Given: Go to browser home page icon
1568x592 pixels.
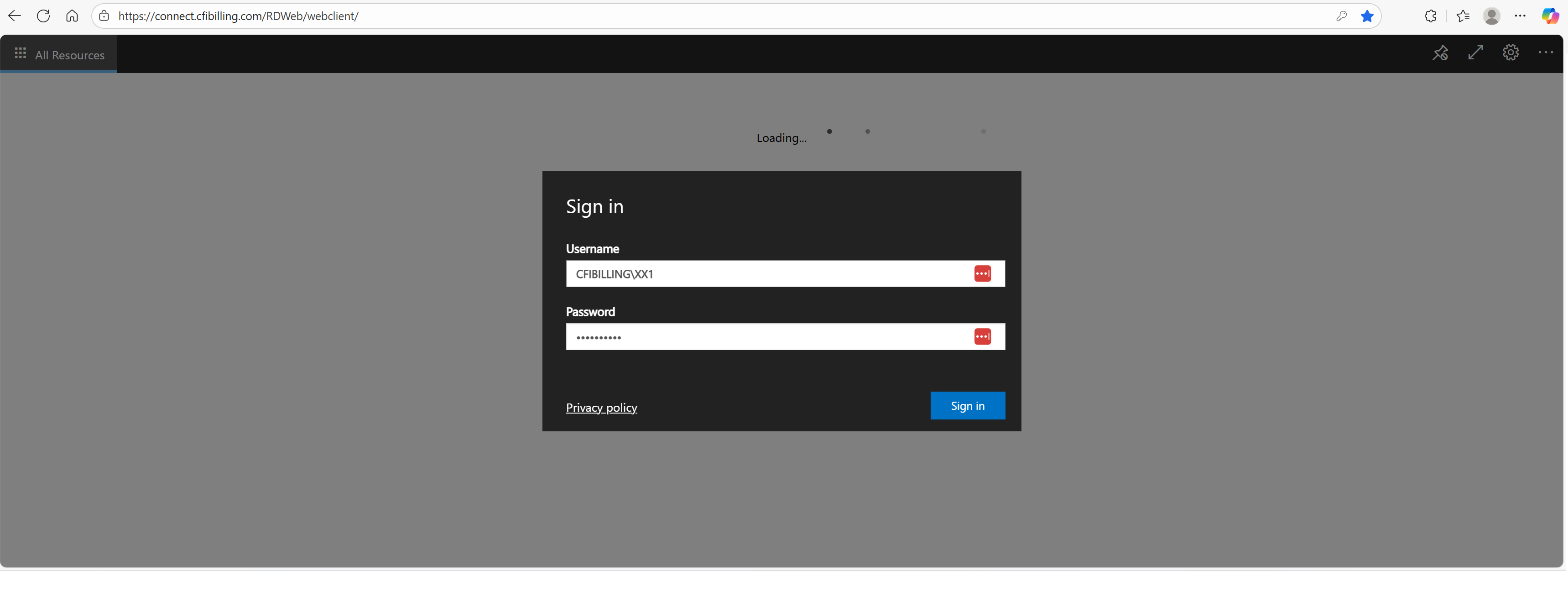Looking at the screenshot, I should (x=72, y=16).
